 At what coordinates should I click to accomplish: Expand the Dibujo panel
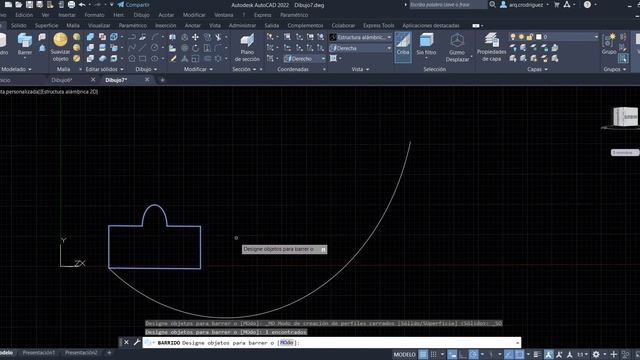click(146, 69)
